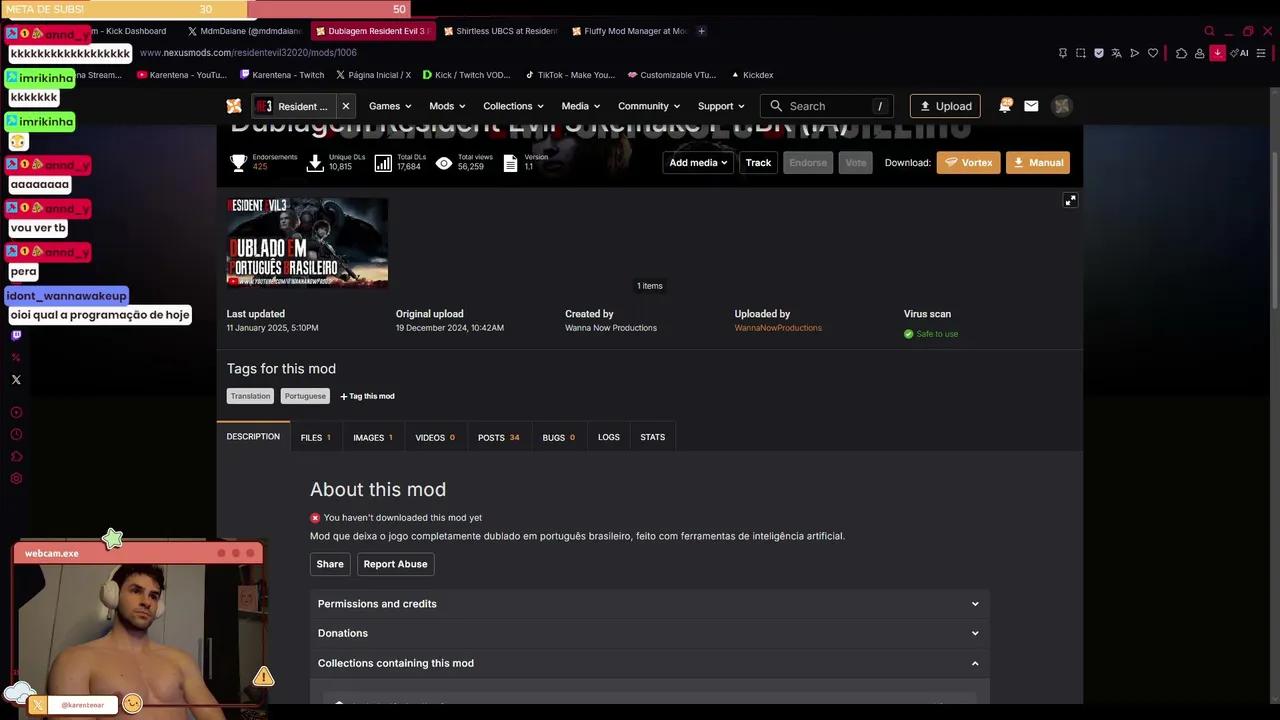Switch to the Videos tab

[435, 437]
